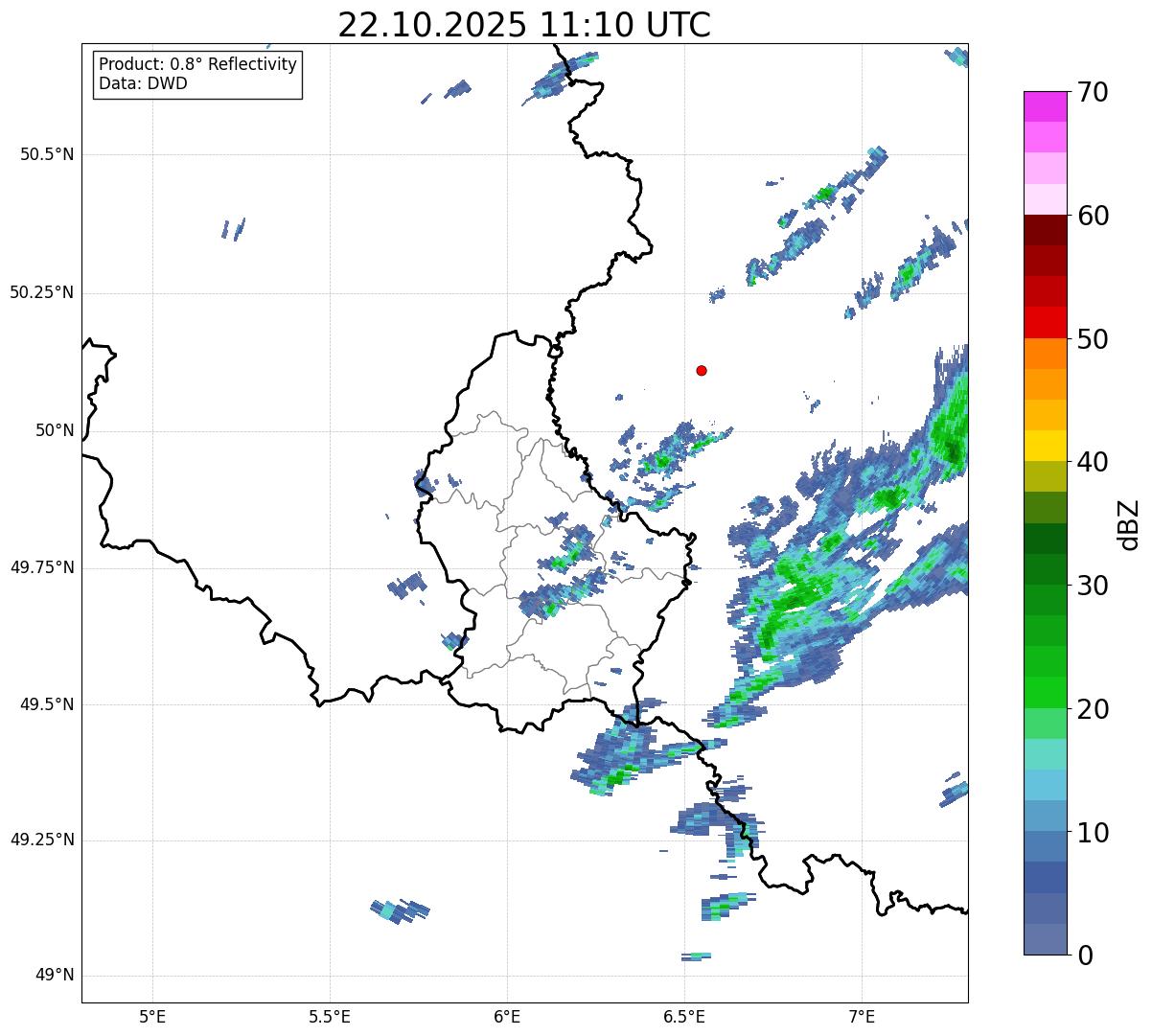The image size is (1152, 1036).
Task: Click the red station marker dot
Action: pos(702,370)
